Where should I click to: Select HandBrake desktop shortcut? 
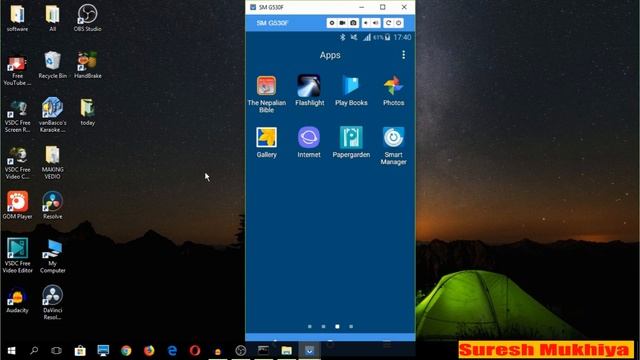pyautogui.click(x=88, y=64)
